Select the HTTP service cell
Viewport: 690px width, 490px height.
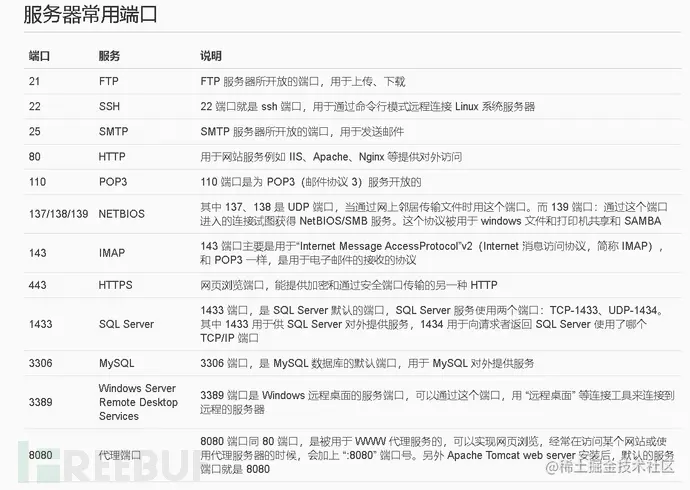click(112, 157)
